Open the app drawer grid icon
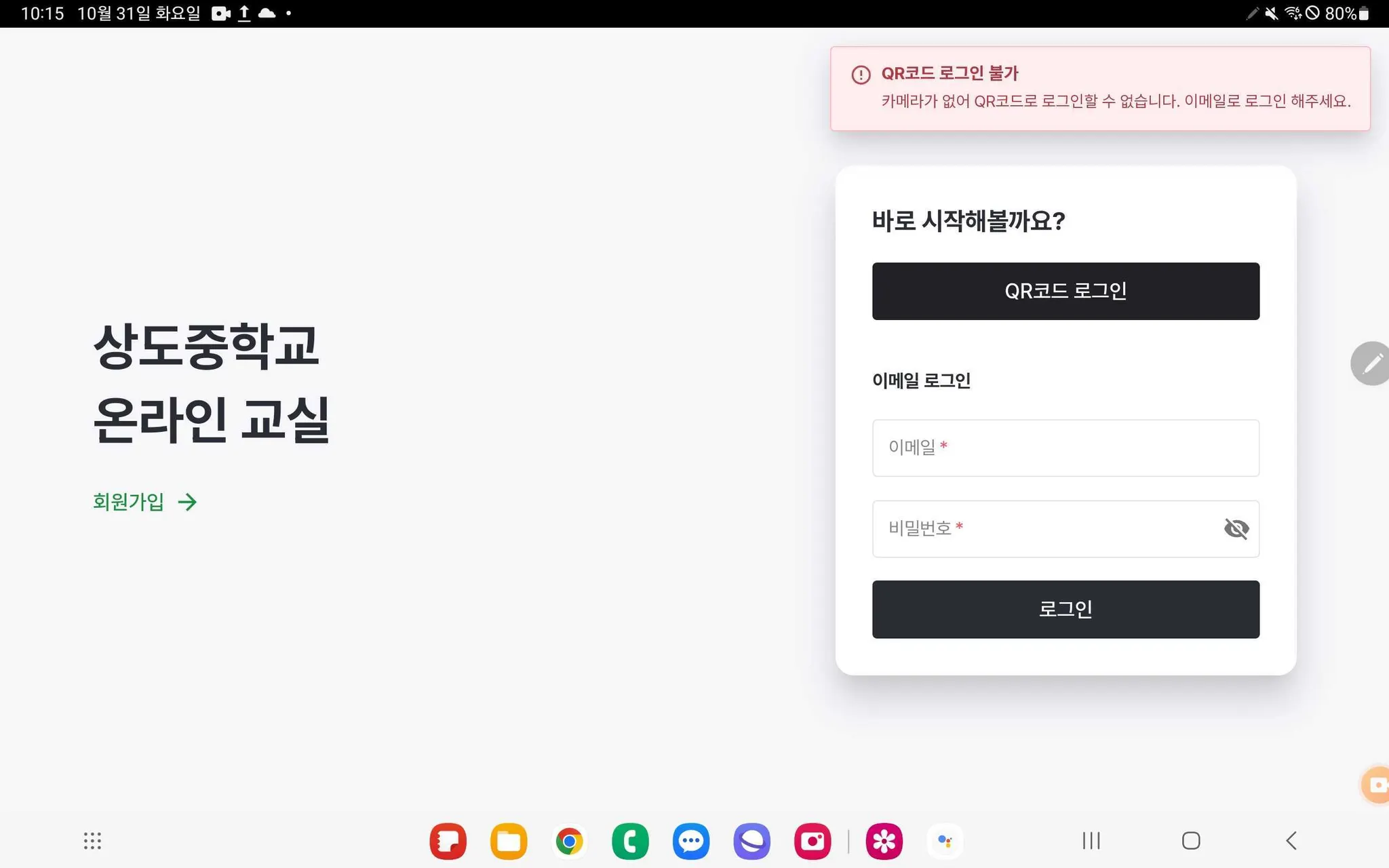1389x868 pixels. 92,841
